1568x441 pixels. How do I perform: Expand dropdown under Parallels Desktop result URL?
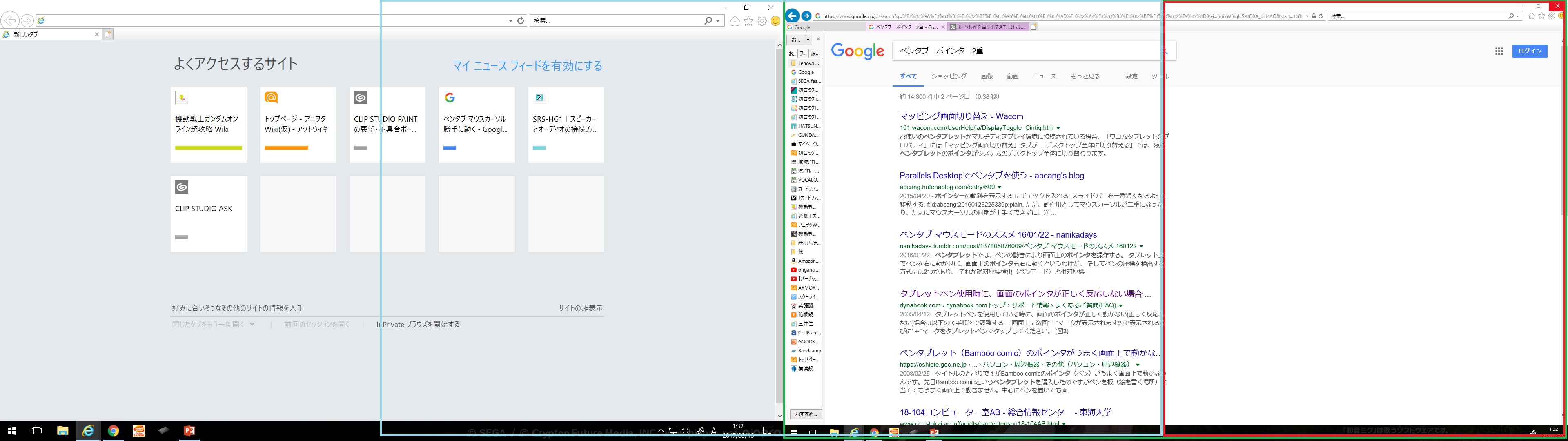click(x=1000, y=187)
